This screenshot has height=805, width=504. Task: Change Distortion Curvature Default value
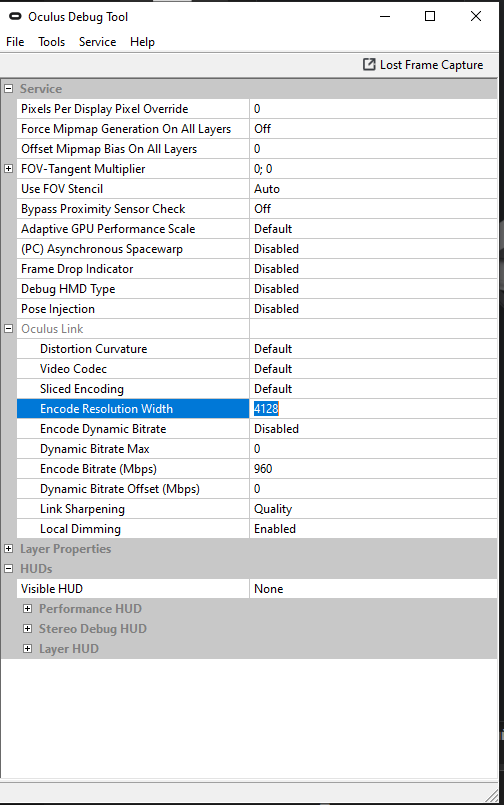pyautogui.click(x=373, y=349)
